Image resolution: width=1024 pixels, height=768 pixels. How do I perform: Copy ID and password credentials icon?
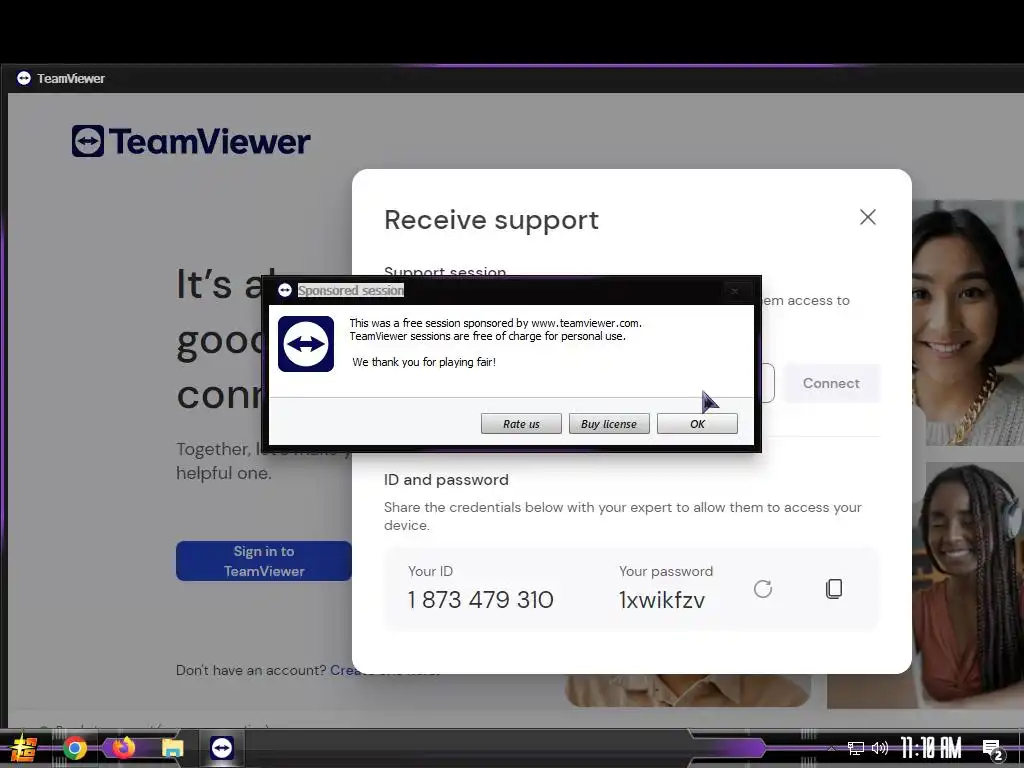point(834,588)
